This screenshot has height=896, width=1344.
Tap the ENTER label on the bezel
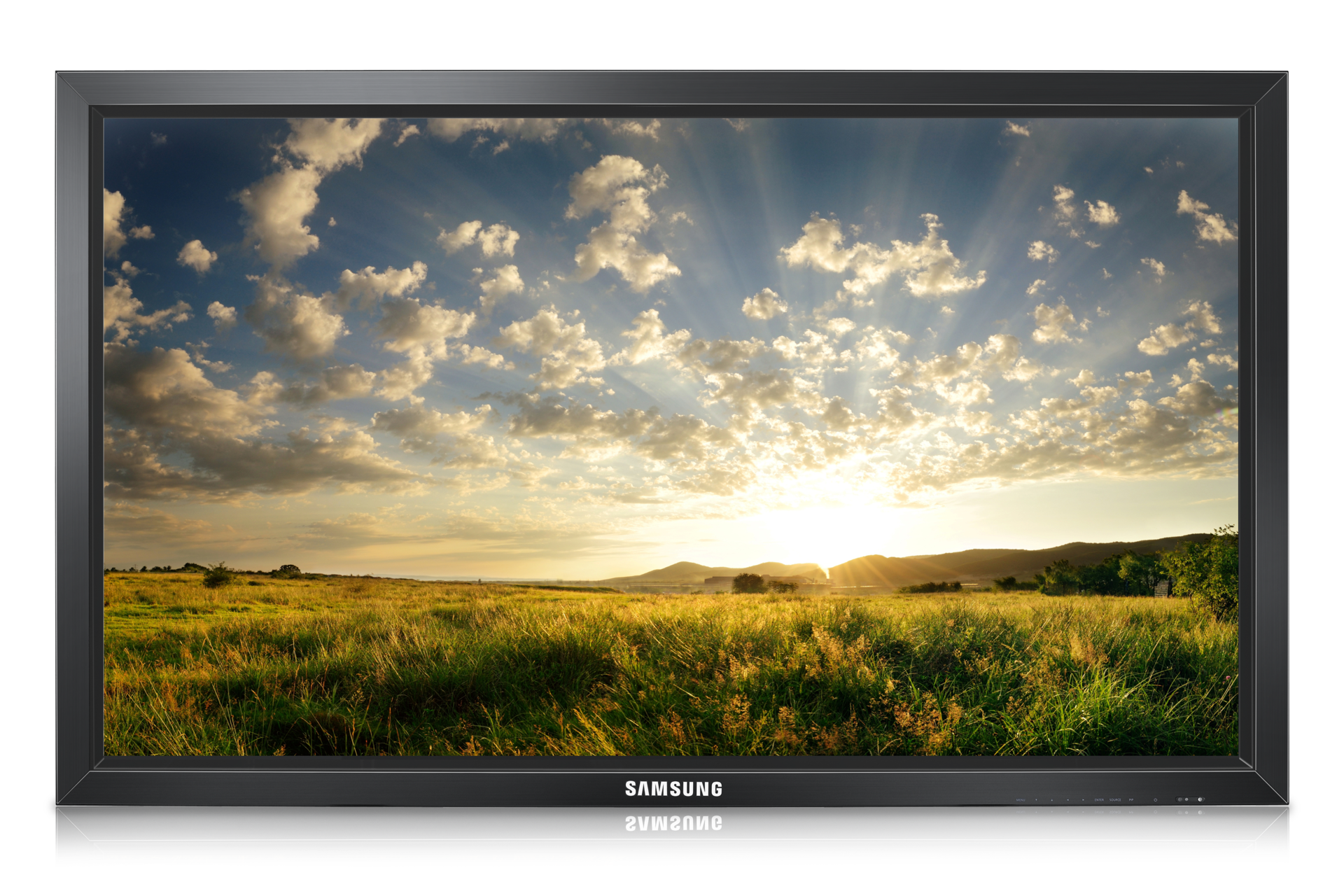pyautogui.click(x=1099, y=800)
